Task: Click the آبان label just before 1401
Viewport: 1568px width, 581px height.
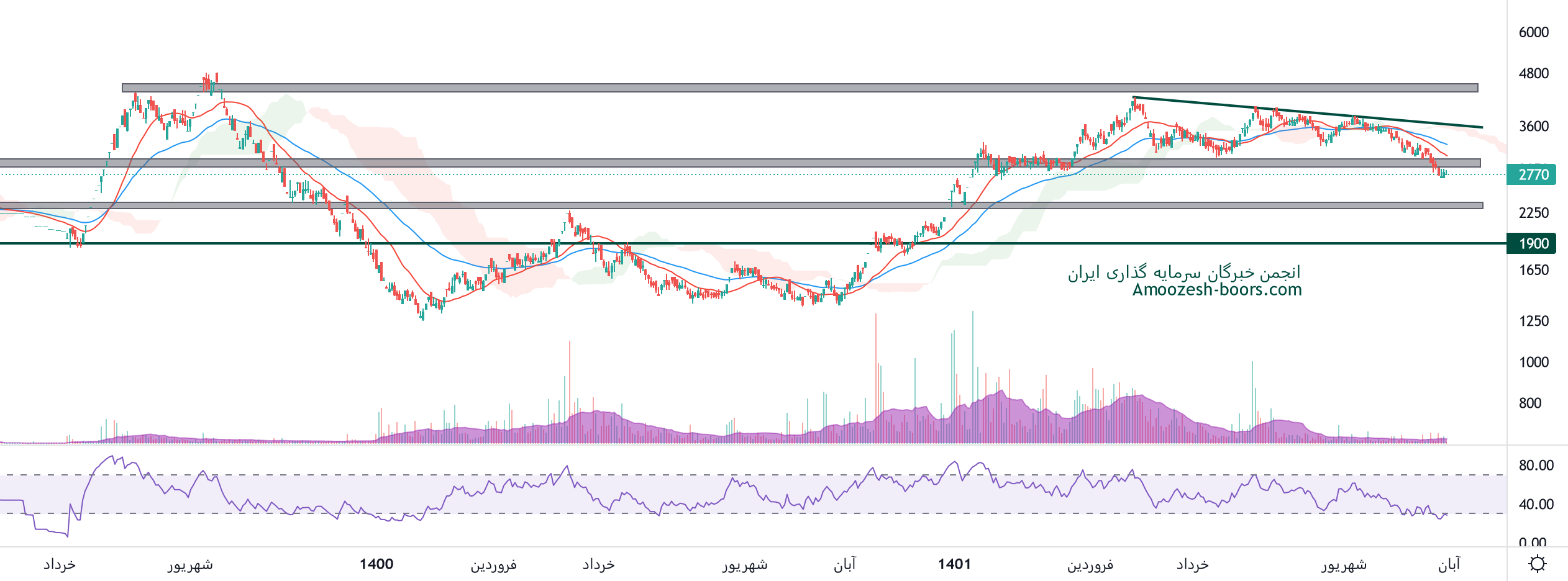Action: coord(845,564)
